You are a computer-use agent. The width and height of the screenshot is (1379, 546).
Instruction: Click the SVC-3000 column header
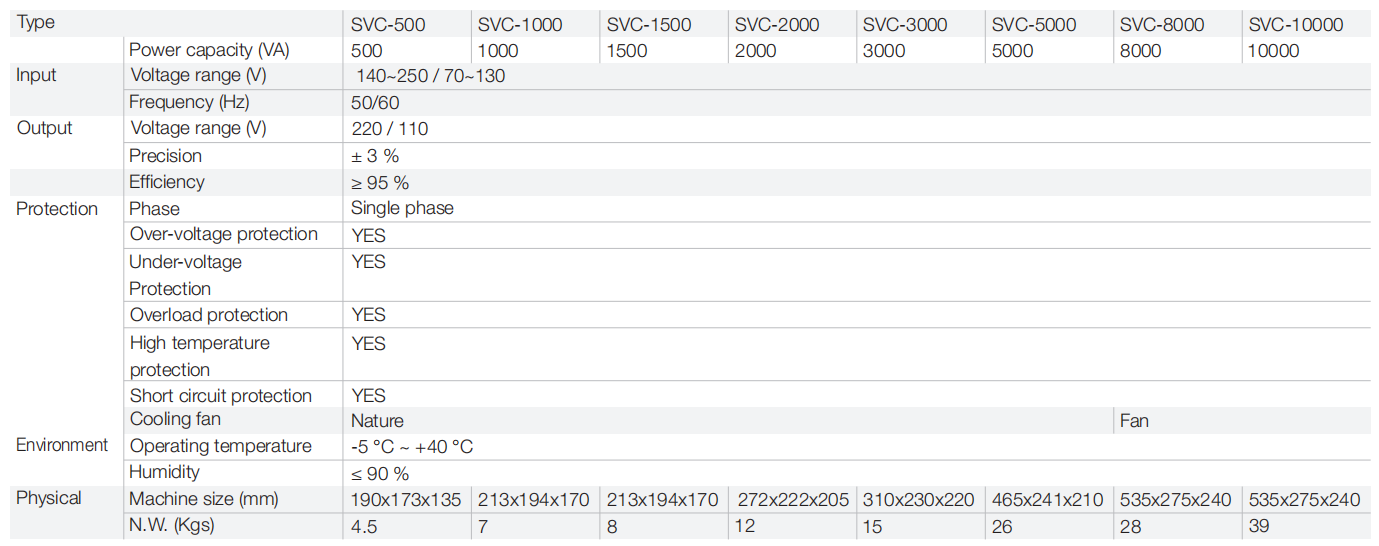[905, 24]
